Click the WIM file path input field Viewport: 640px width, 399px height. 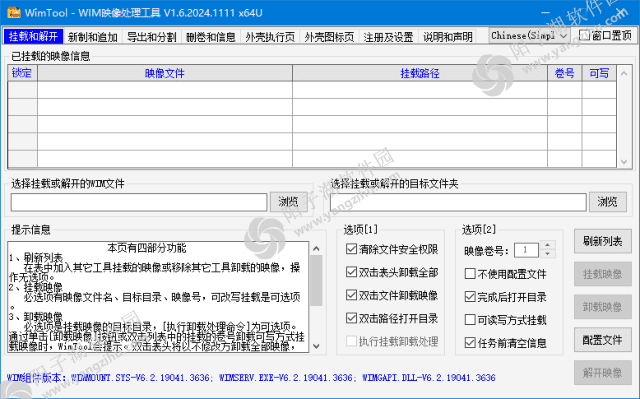coord(139,202)
